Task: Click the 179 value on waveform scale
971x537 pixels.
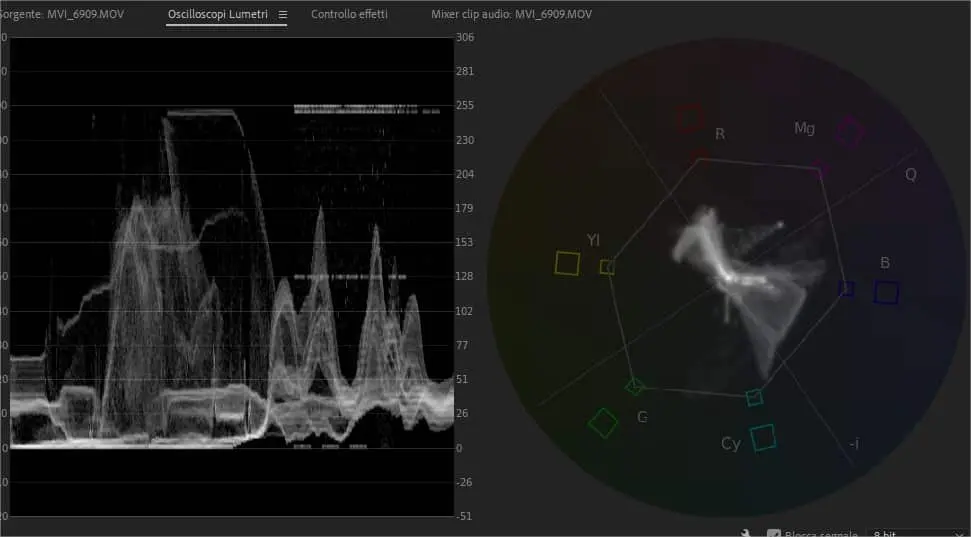Action: pyautogui.click(x=465, y=208)
